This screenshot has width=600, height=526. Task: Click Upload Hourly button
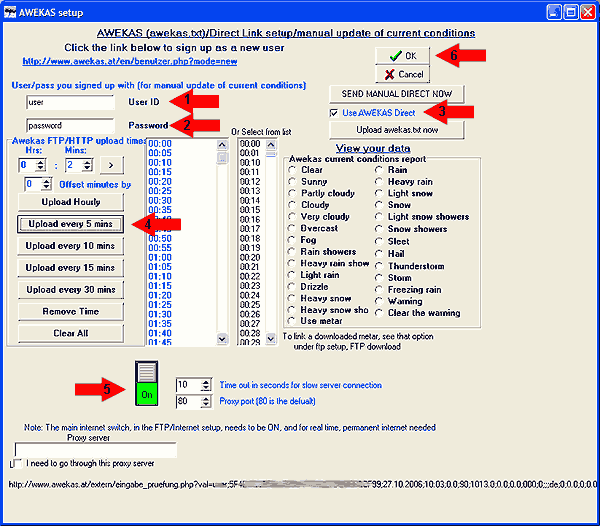71,202
